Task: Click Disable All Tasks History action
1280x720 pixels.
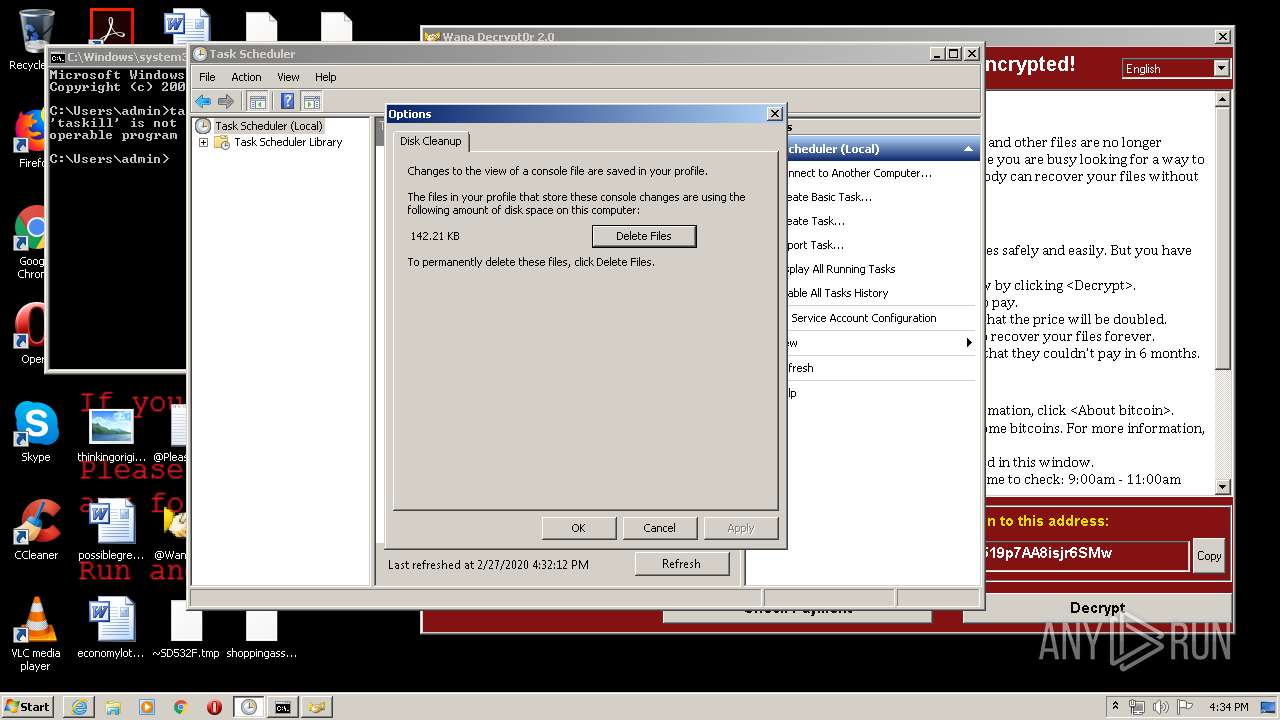Action: 837,293
